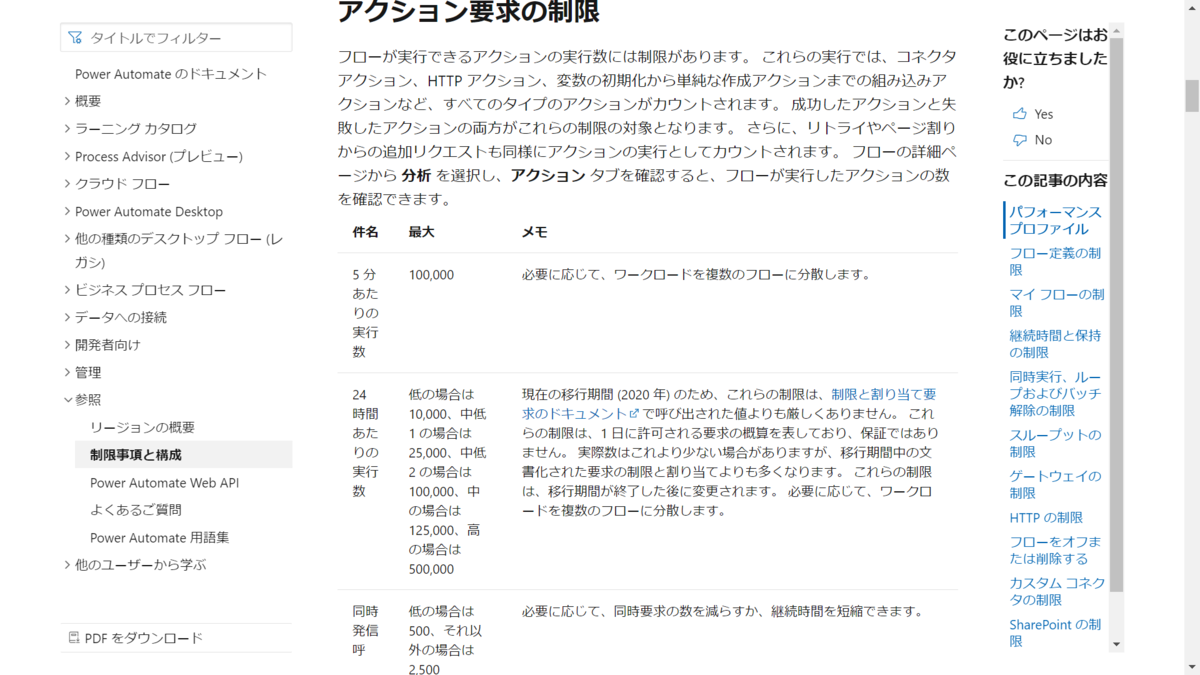Open リージョンの概要 page
Image resolution: width=1200 pixels, height=675 pixels.
142,427
